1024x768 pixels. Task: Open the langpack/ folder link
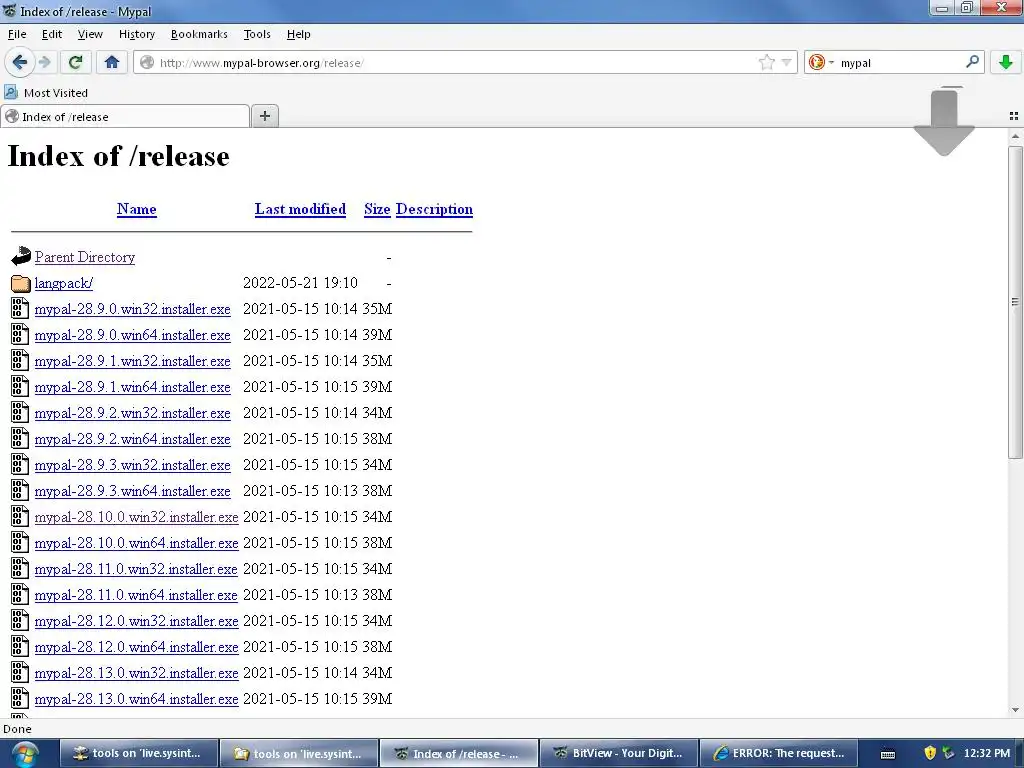[63, 283]
